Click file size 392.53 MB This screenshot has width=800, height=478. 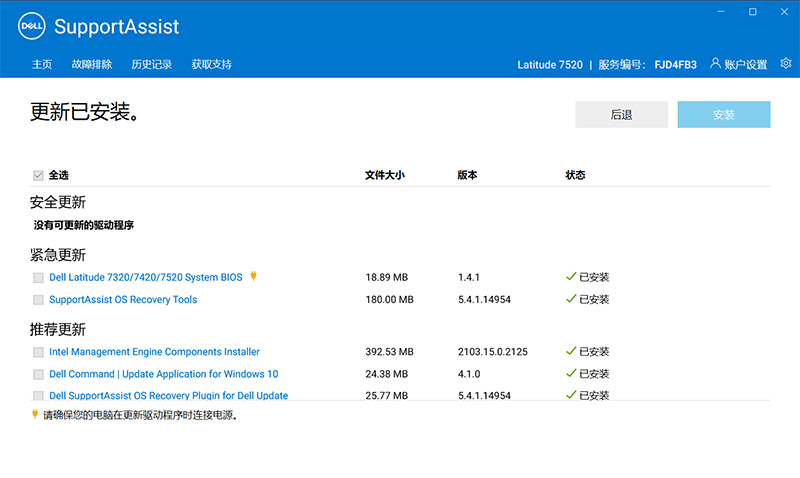tap(389, 351)
